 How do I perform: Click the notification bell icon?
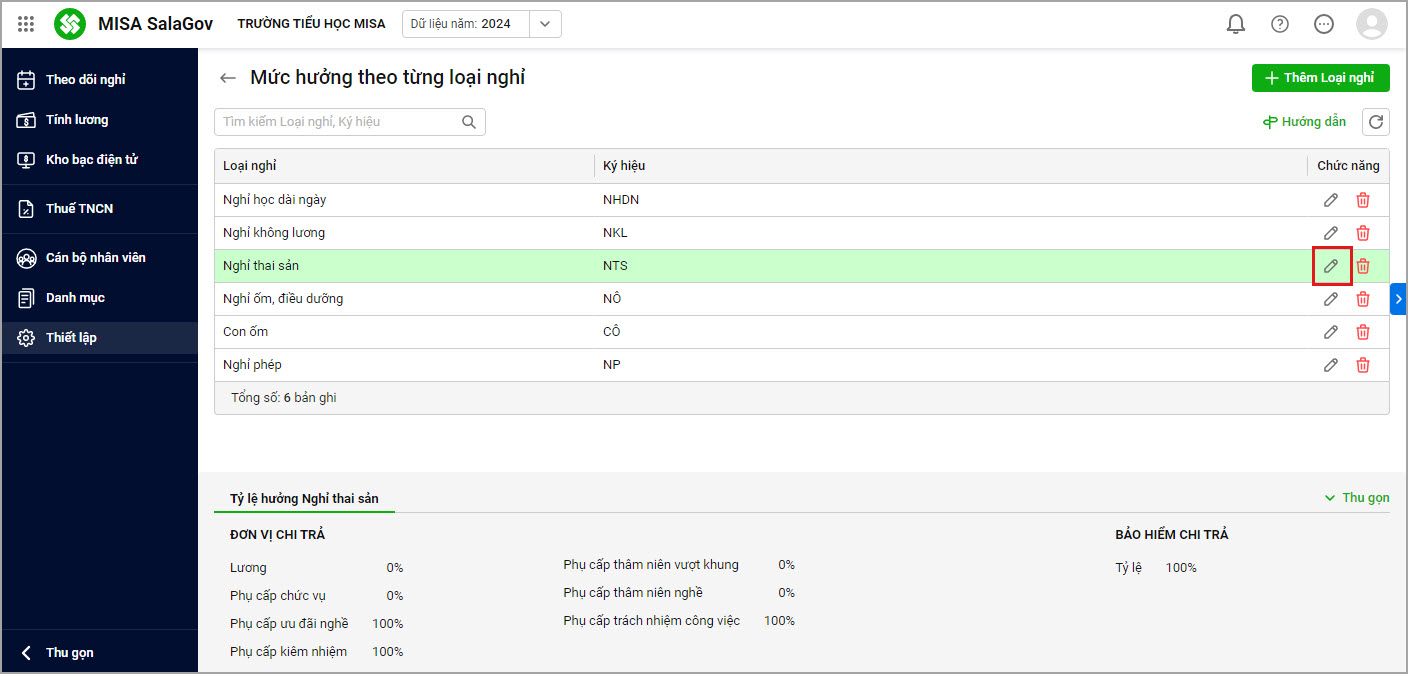[x=1236, y=24]
